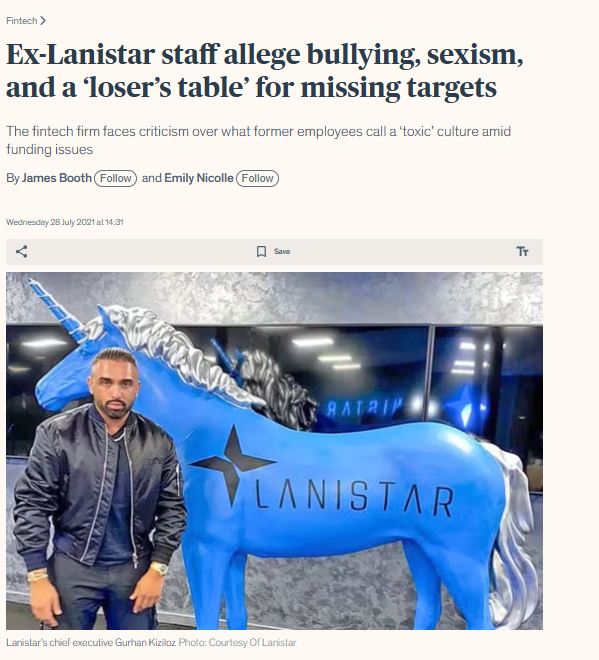Screen dimensions: 599x660
Task: Open the blue unicorn article photo
Action: (274, 451)
